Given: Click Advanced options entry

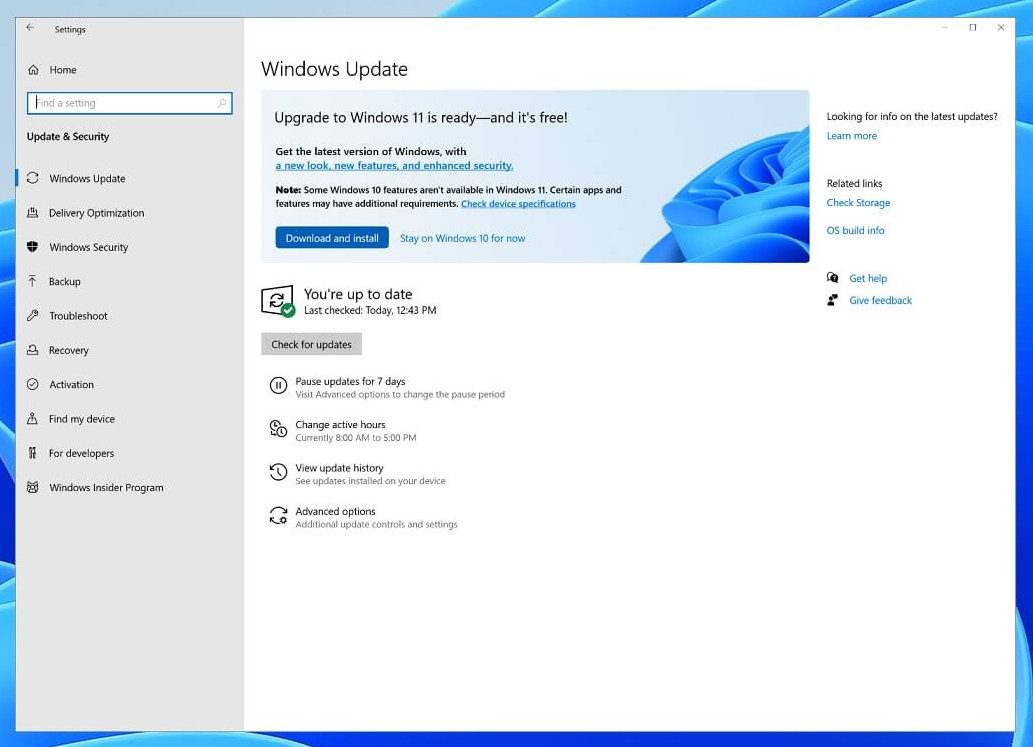Looking at the screenshot, I should [x=335, y=511].
